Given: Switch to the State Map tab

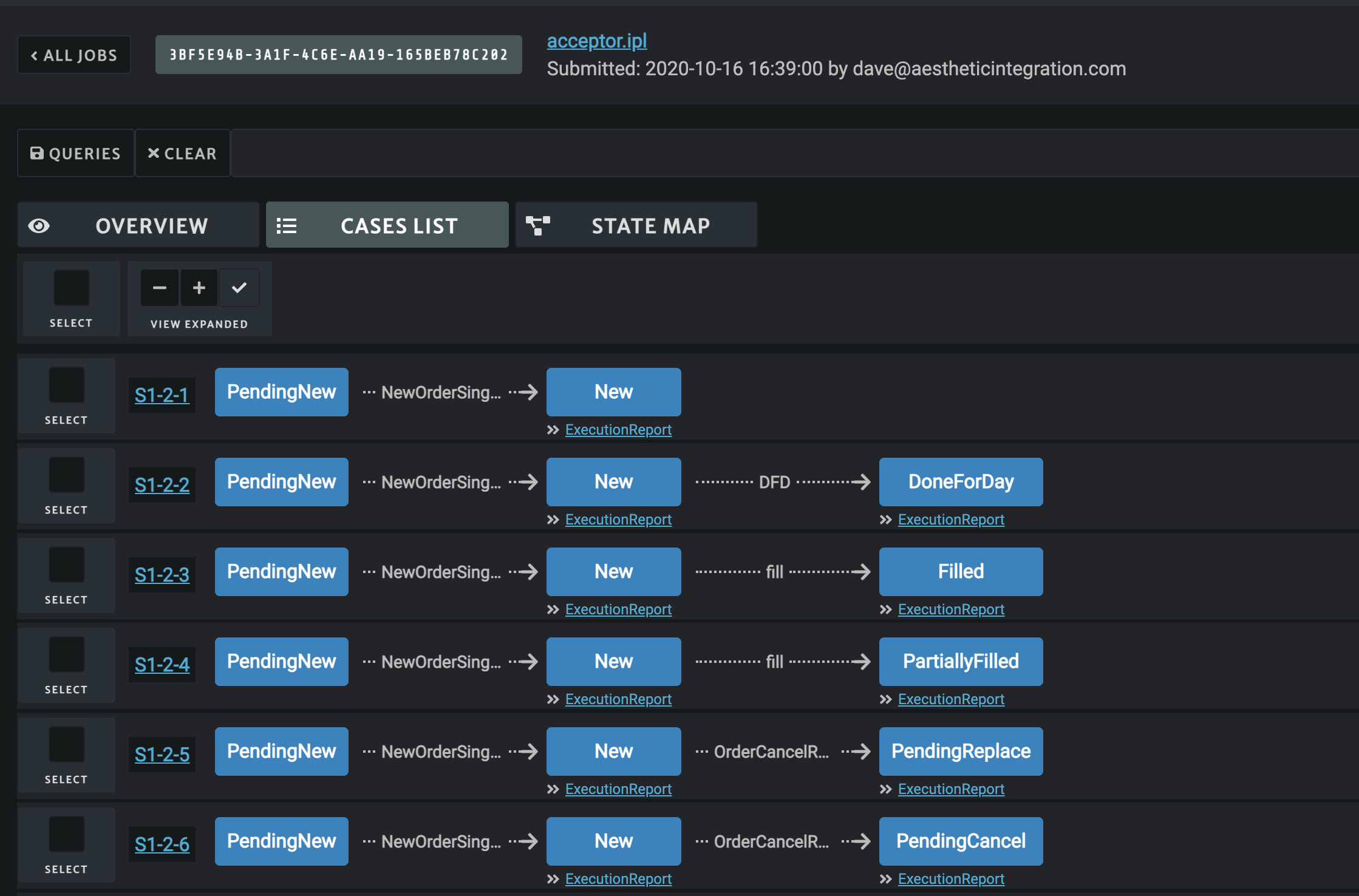Looking at the screenshot, I should click(636, 225).
